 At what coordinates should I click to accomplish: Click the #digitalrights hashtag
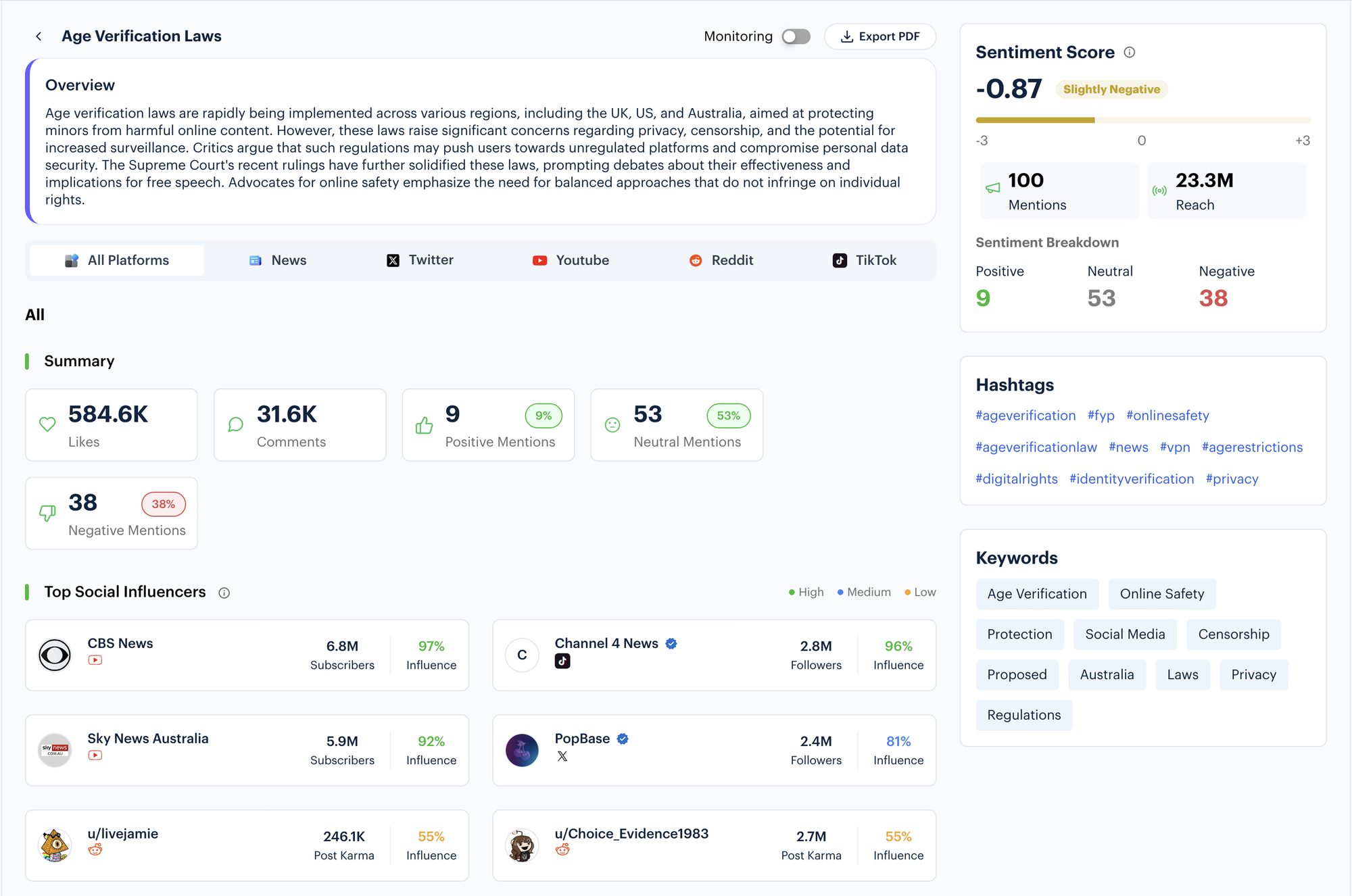pos(1016,479)
